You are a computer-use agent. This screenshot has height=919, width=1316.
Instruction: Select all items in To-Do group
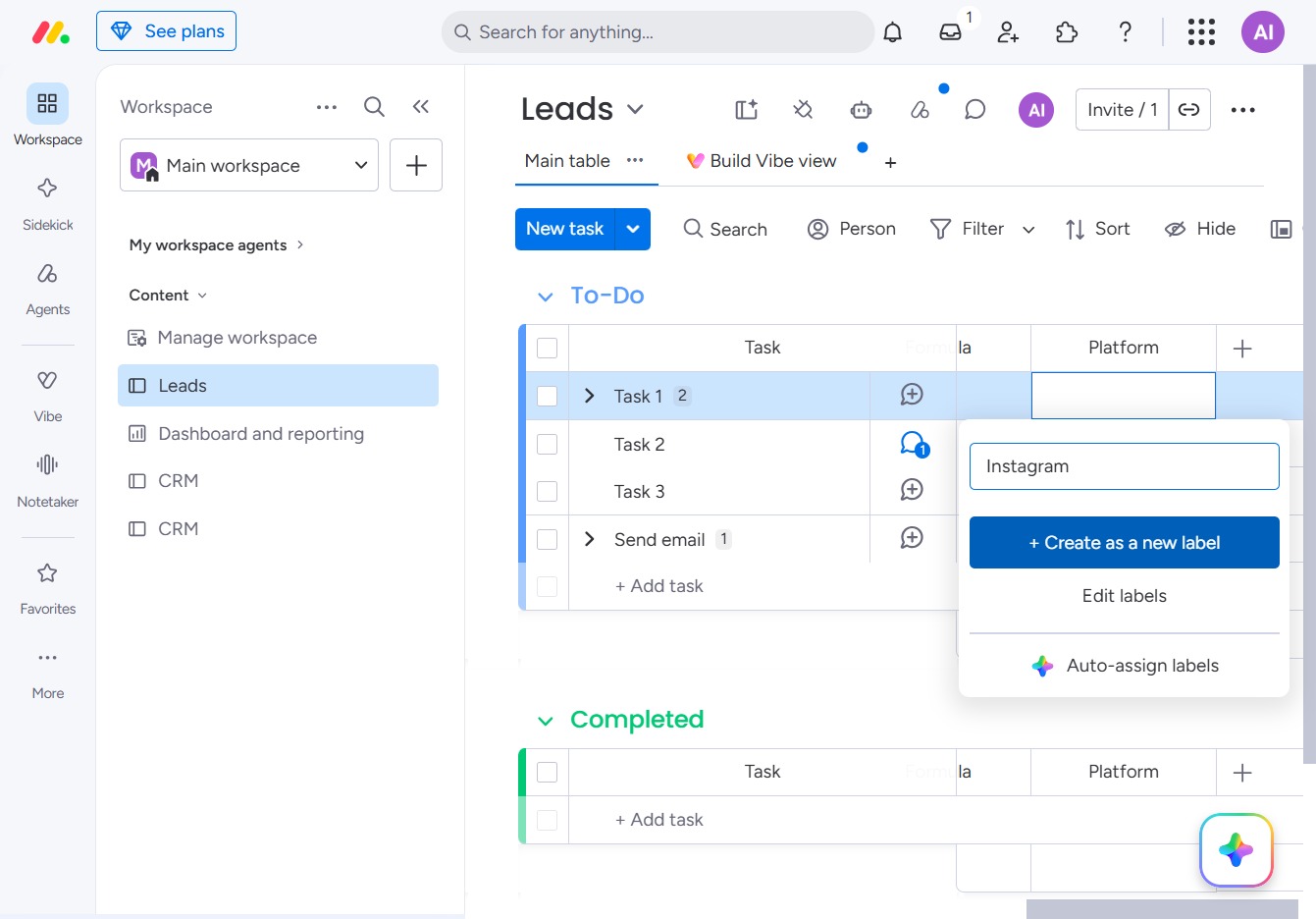coord(548,349)
